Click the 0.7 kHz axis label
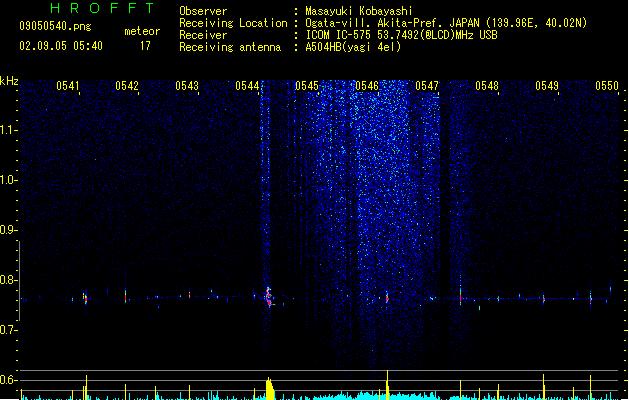Screen dimensions: 629x400 coord(8,330)
